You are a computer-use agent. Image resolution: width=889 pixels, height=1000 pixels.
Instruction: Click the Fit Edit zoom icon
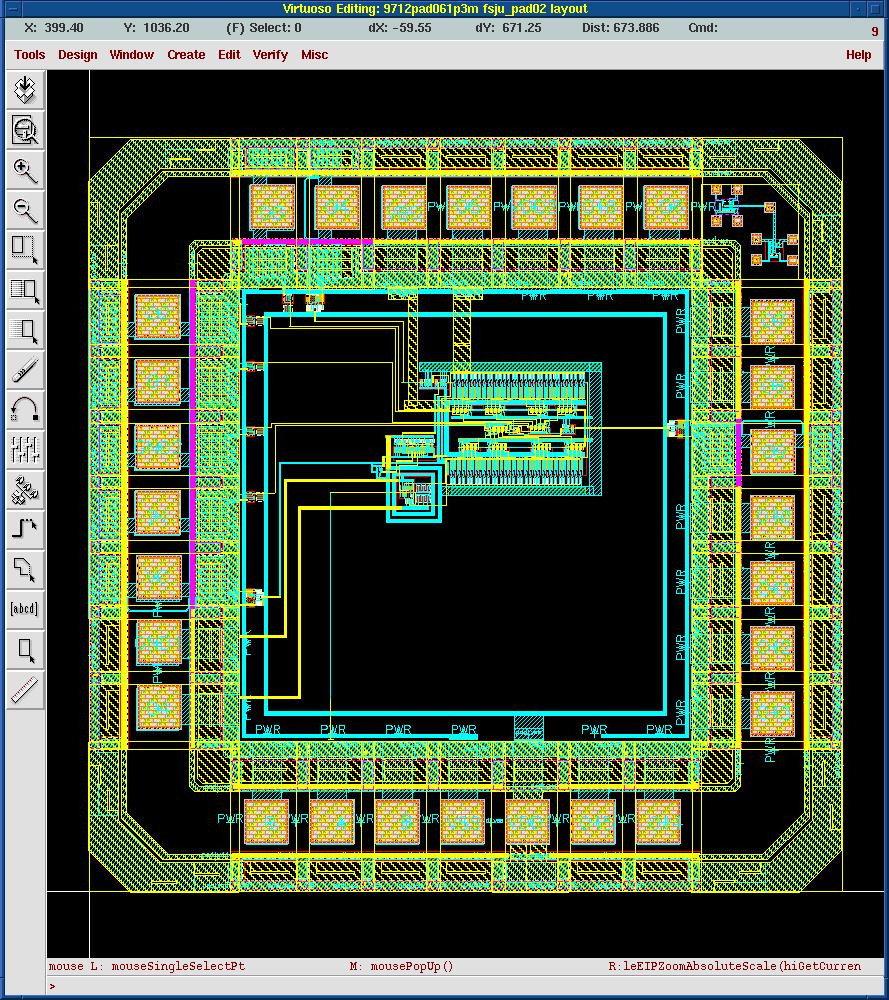pos(25,130)
